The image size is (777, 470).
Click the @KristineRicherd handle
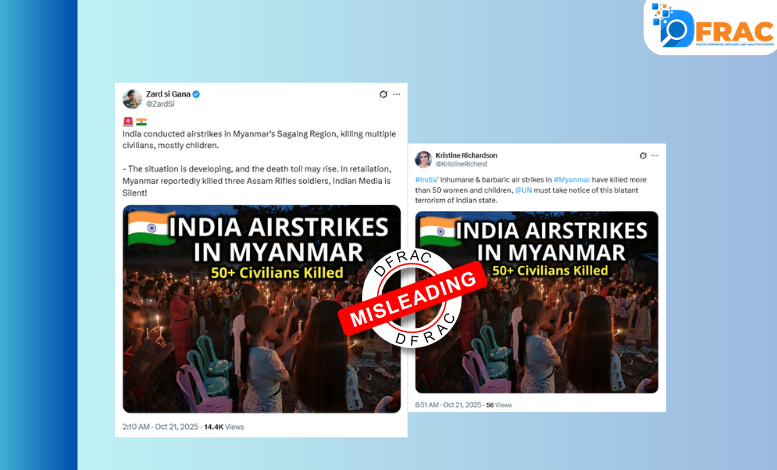click(461, 164)
